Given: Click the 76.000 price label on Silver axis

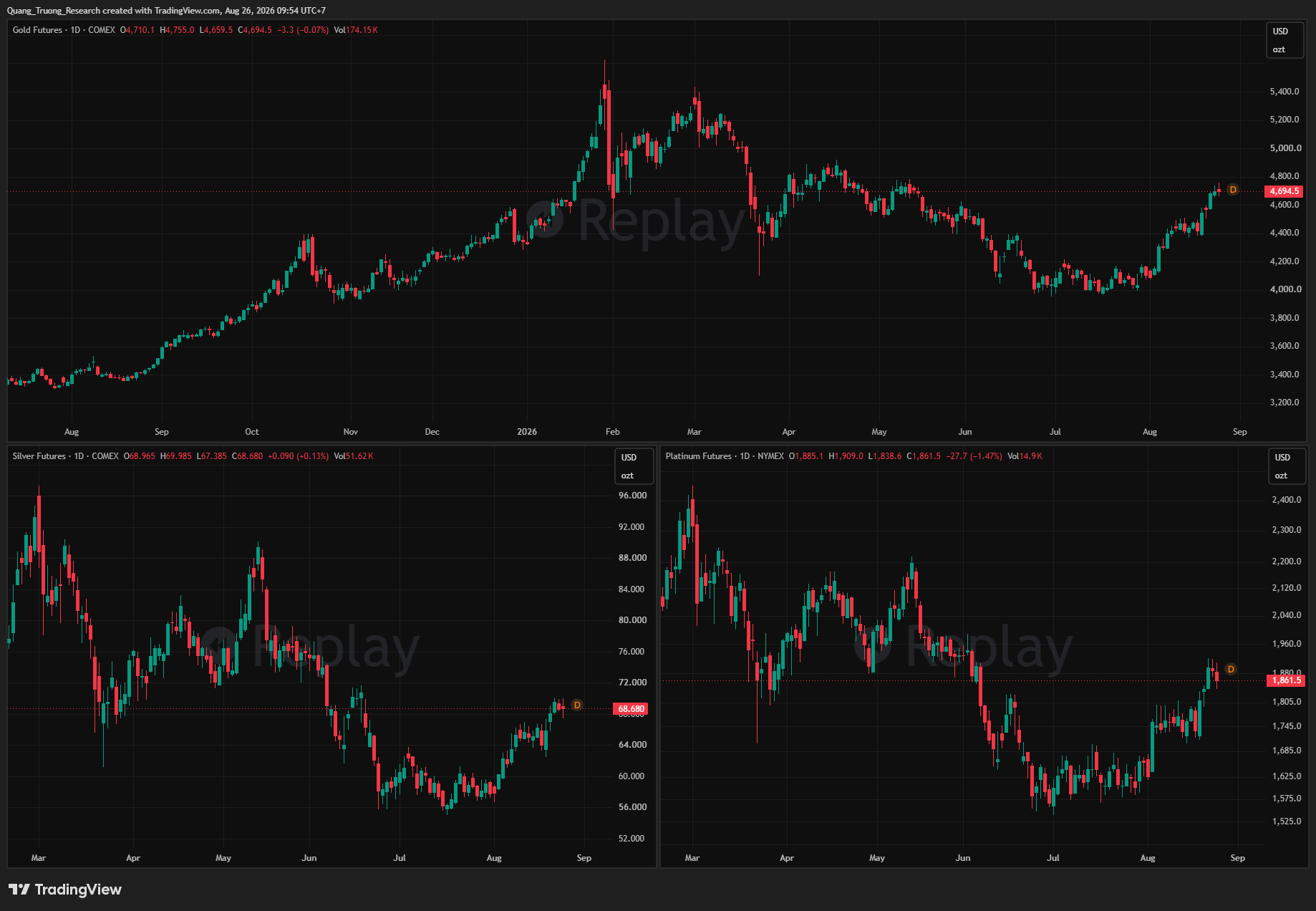Looking at the screenshot, I should [632, 652].
